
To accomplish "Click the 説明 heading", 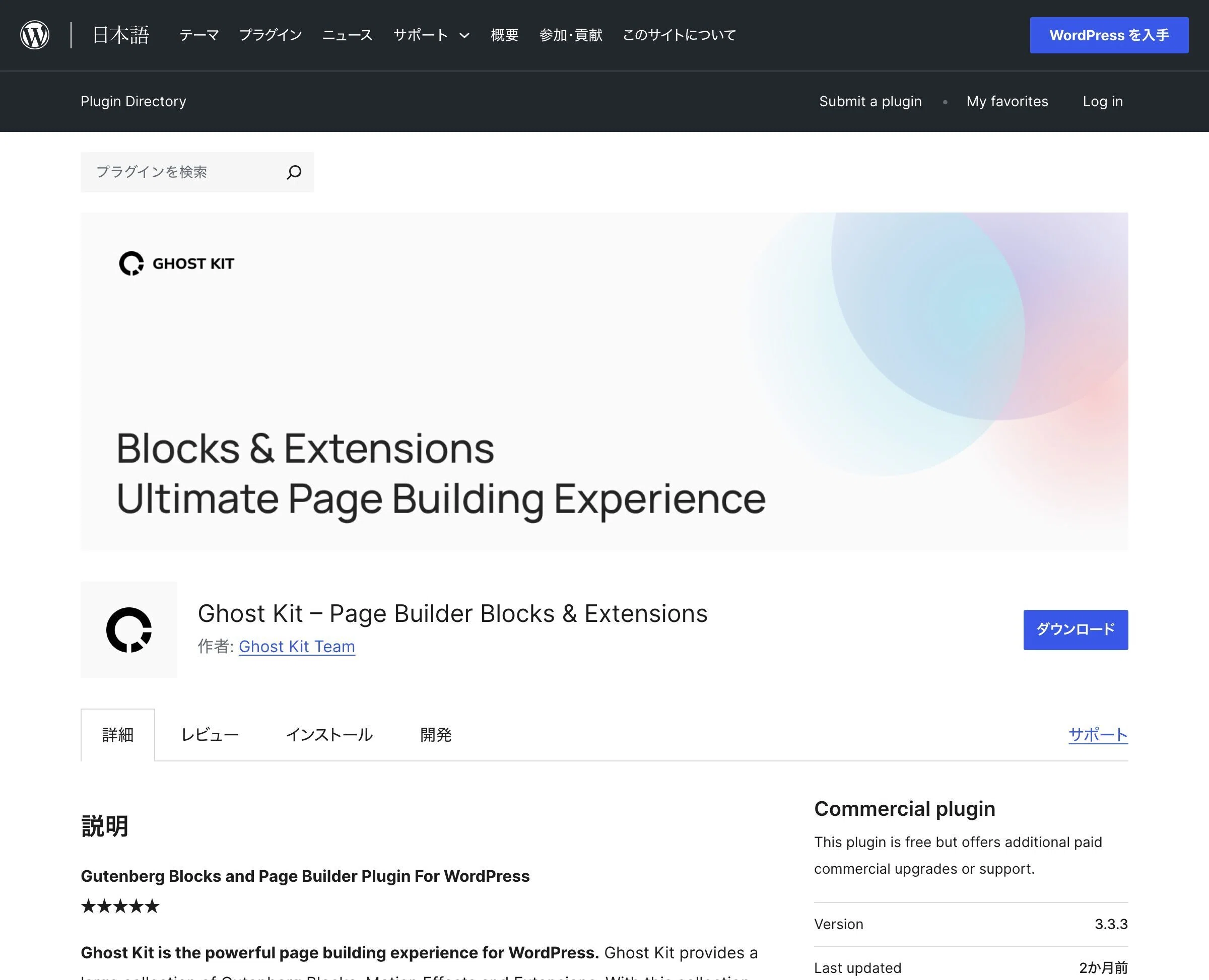I will [104, 826].
